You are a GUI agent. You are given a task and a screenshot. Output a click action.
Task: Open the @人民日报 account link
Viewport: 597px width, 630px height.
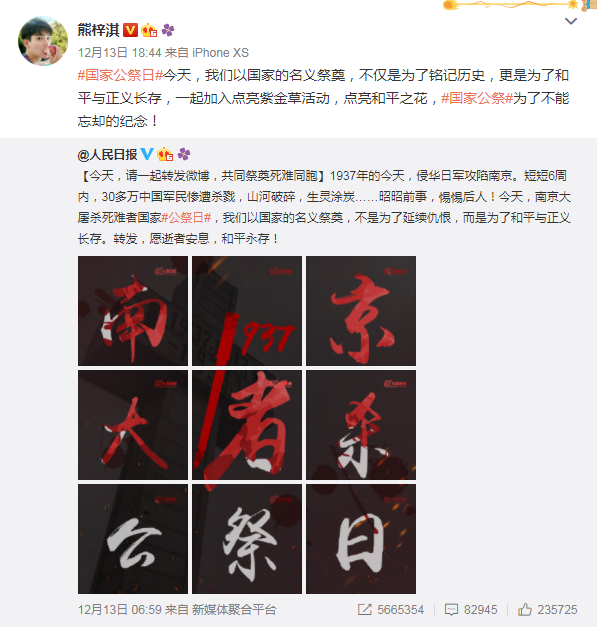tap(108, 154)
